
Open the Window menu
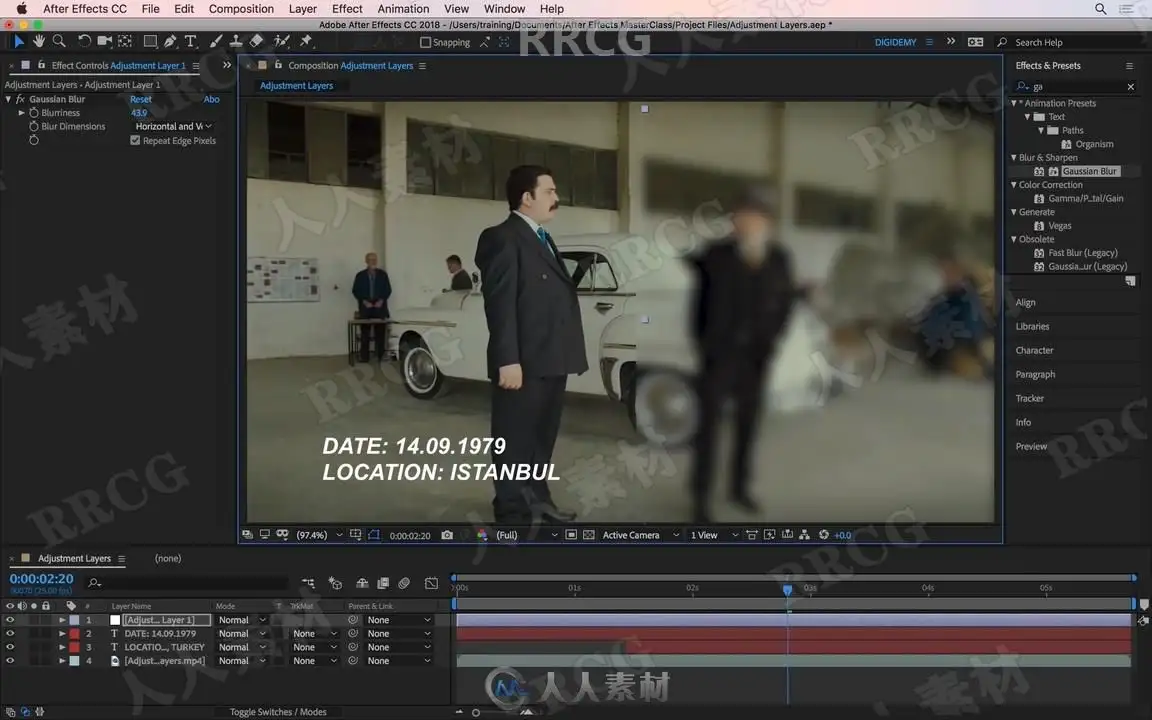coord(504,9)
